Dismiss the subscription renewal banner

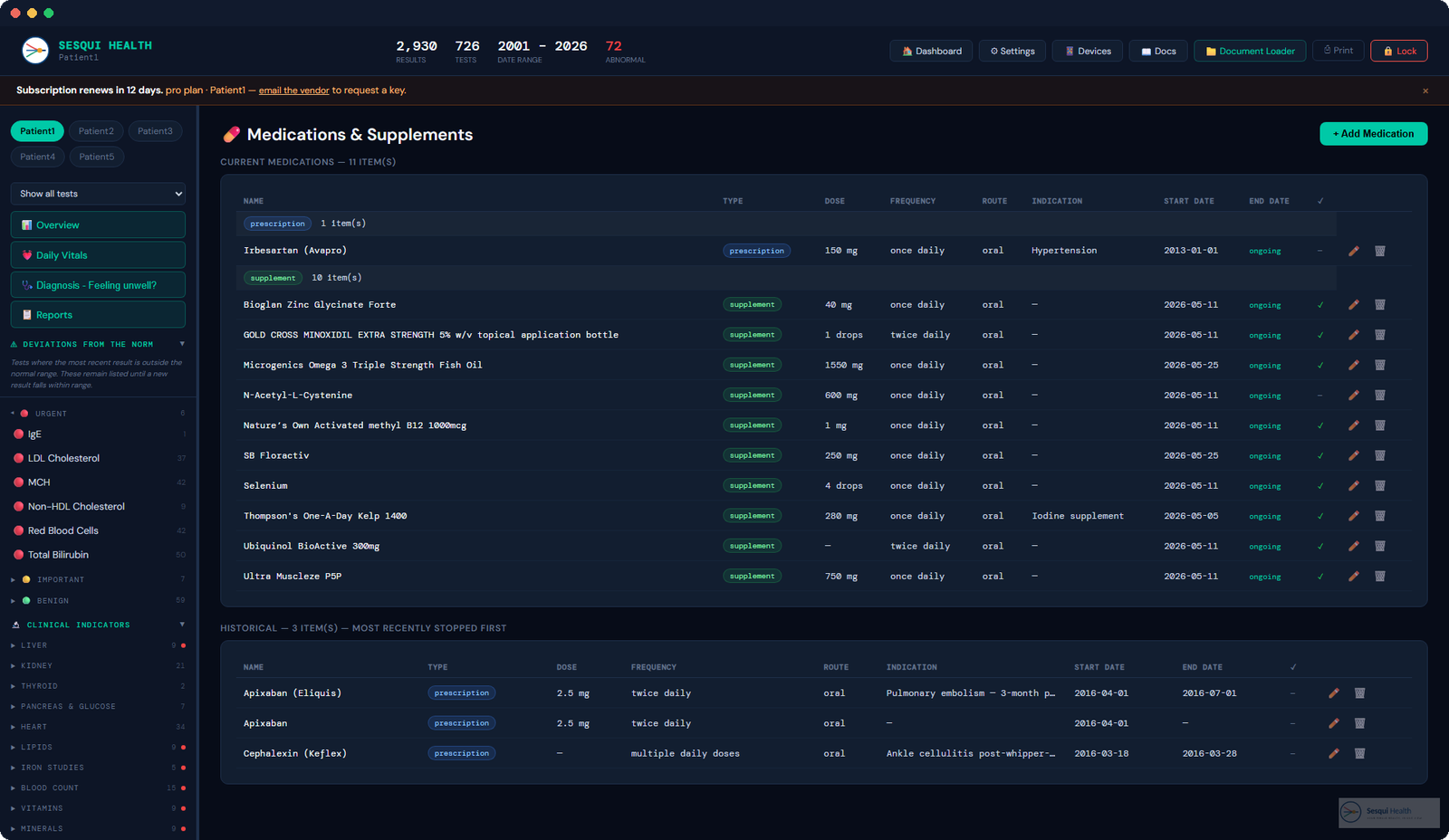click(x=1425, y=91)
